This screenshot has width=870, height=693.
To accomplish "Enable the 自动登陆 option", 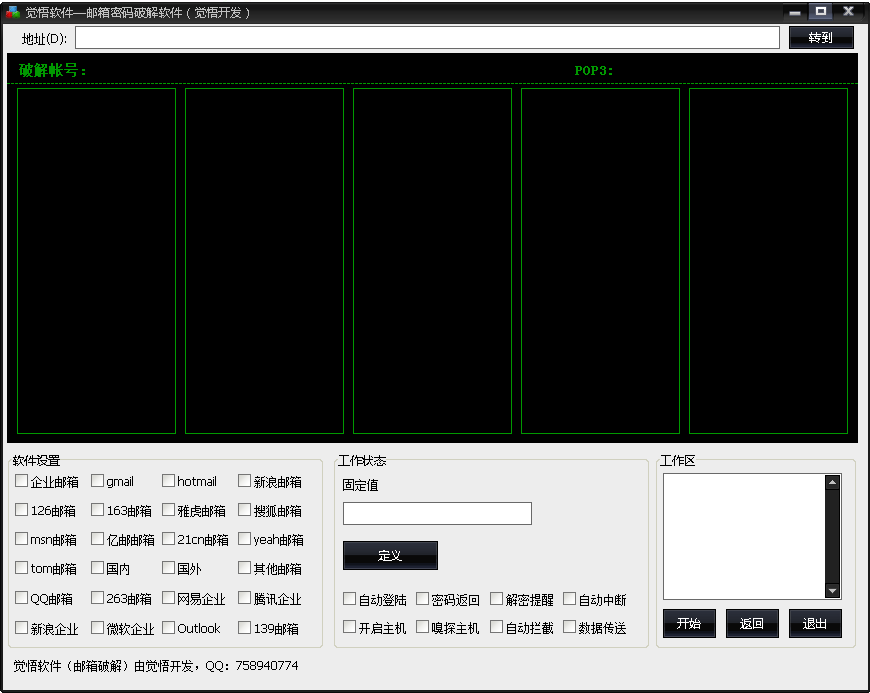I will [x=350, y=599].
